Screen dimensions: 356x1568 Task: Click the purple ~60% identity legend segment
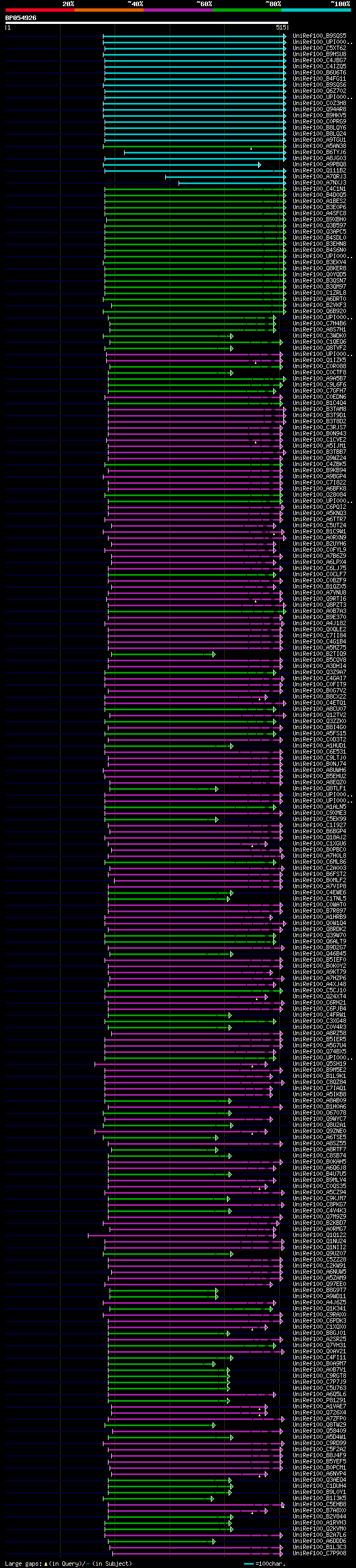tap(179, 10)
